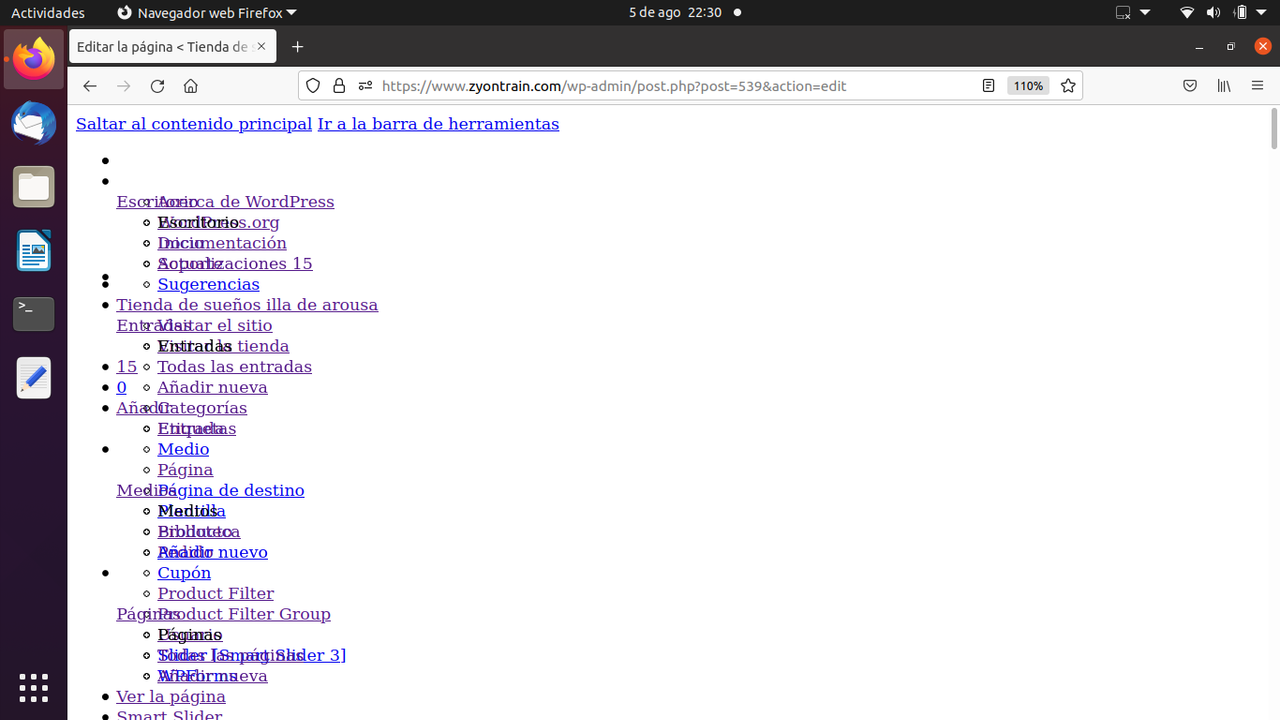Viewport: 1280px width, 720px height.
Task: Open 'Todas las entradas' link
Action: [234, 366]
